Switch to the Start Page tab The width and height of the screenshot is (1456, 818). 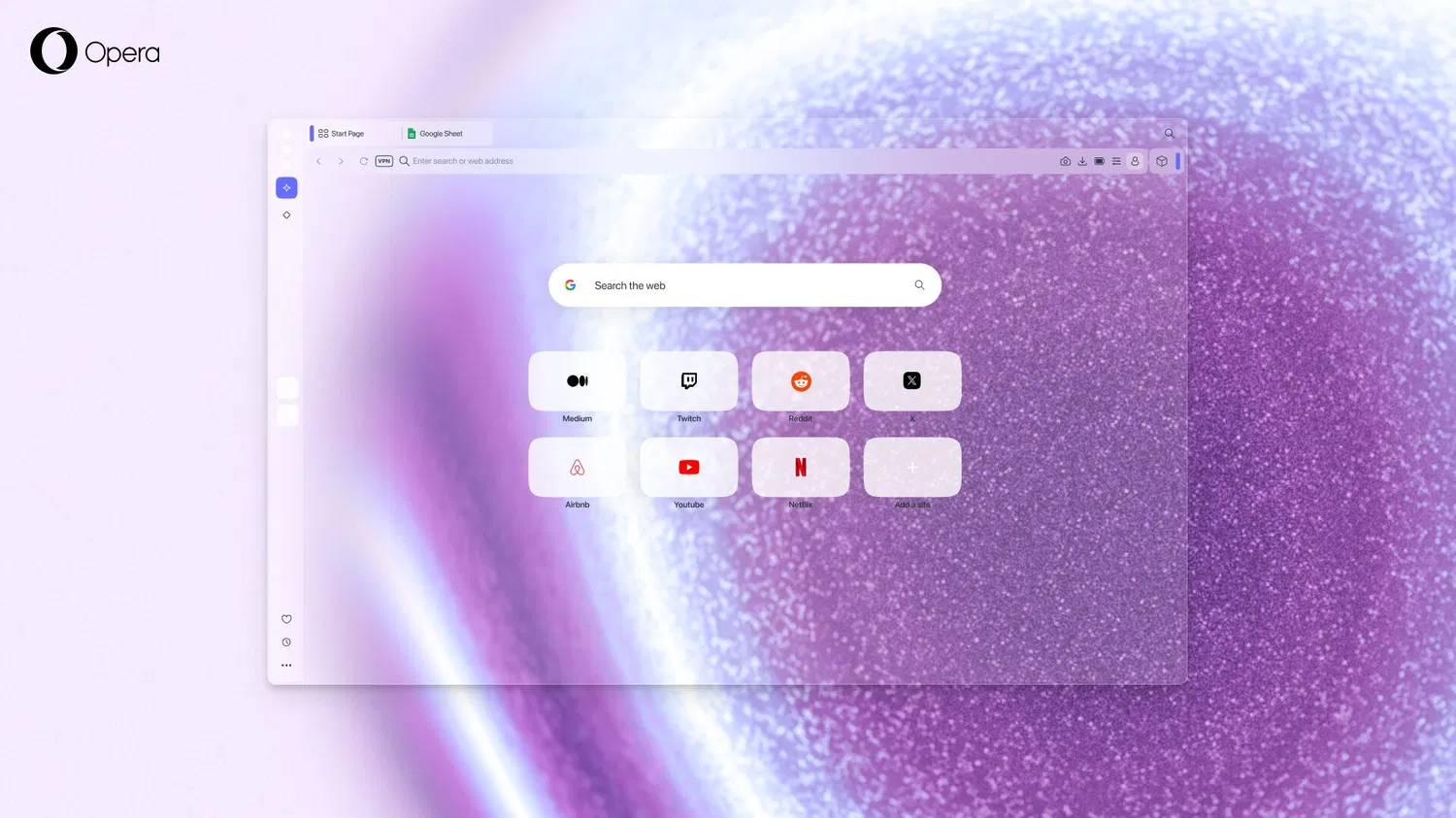pos(353,134)
